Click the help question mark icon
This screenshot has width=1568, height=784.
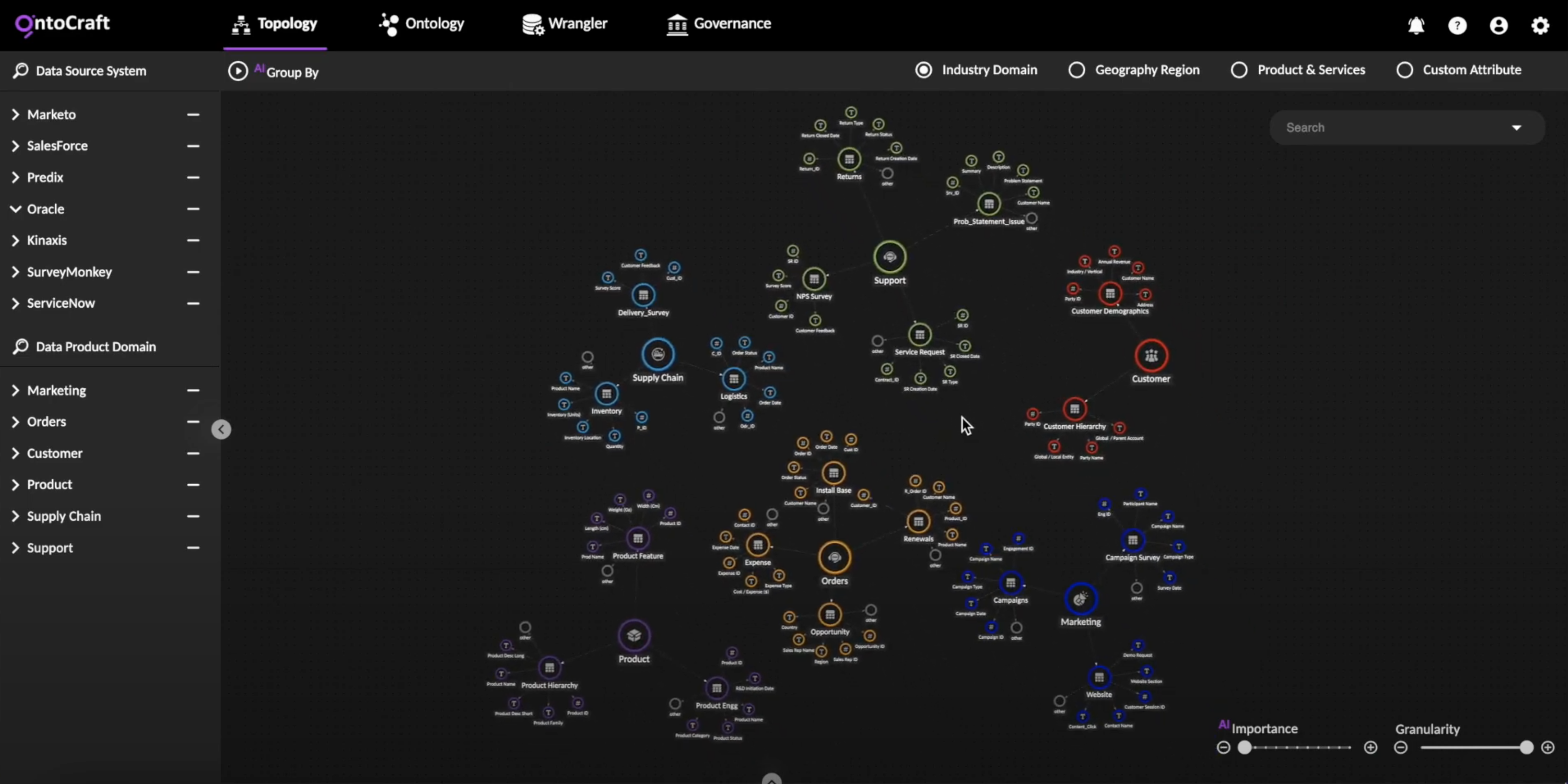[x=1457, y=26]
